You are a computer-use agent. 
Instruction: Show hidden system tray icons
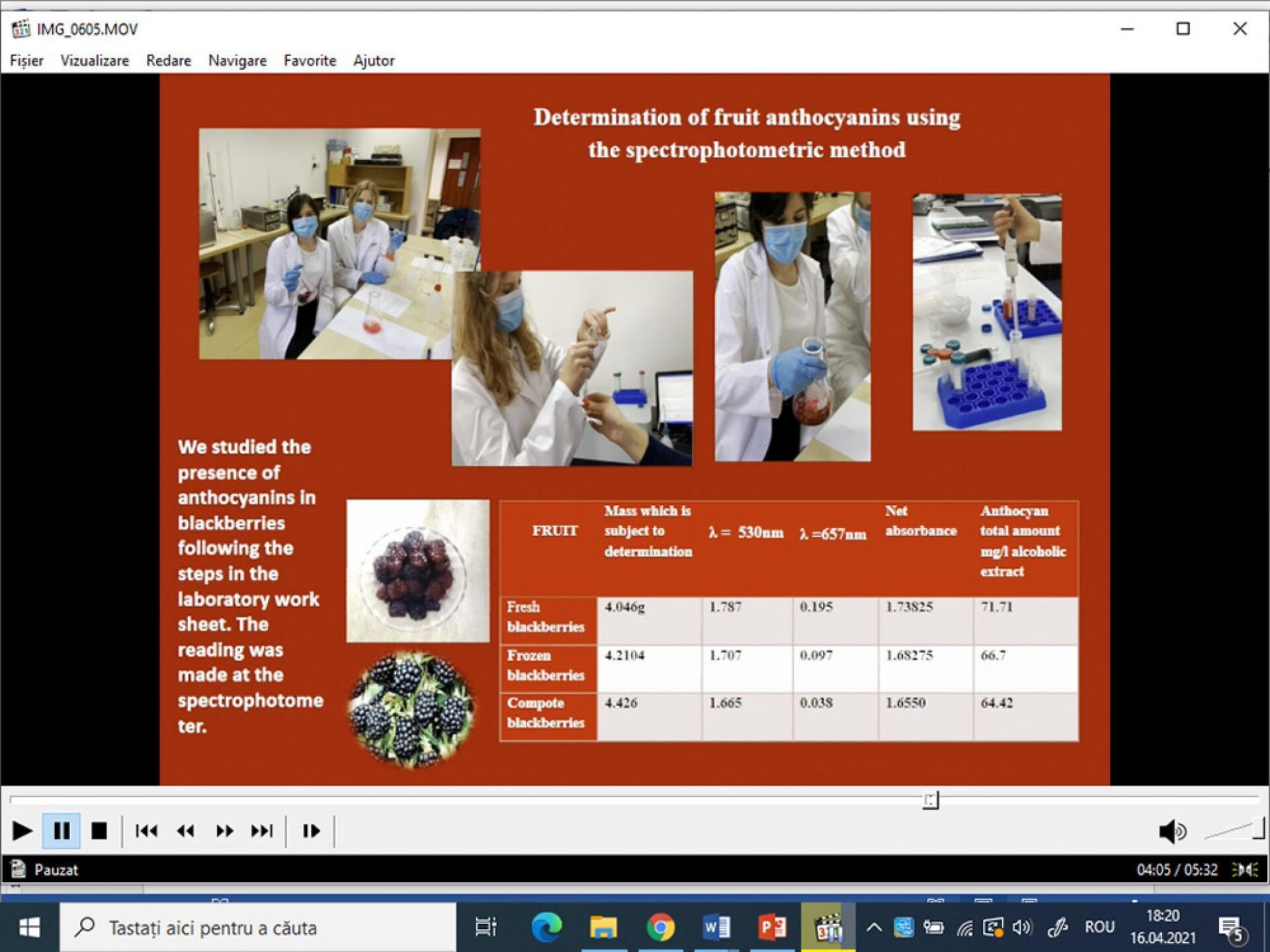(874, 928)
